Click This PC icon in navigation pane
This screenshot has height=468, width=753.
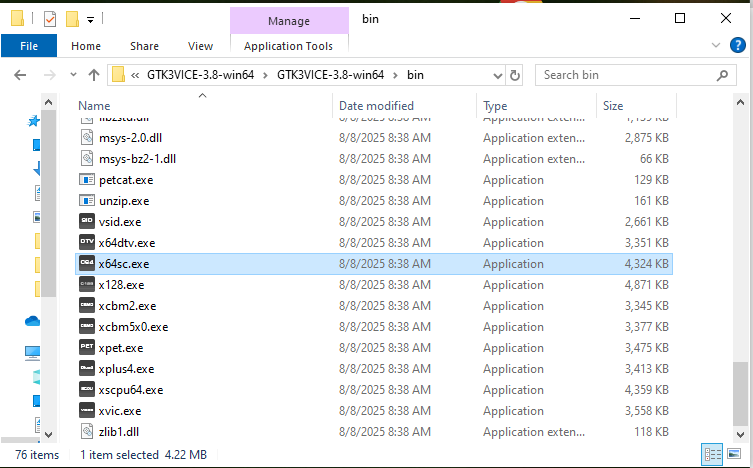point(33,353)
